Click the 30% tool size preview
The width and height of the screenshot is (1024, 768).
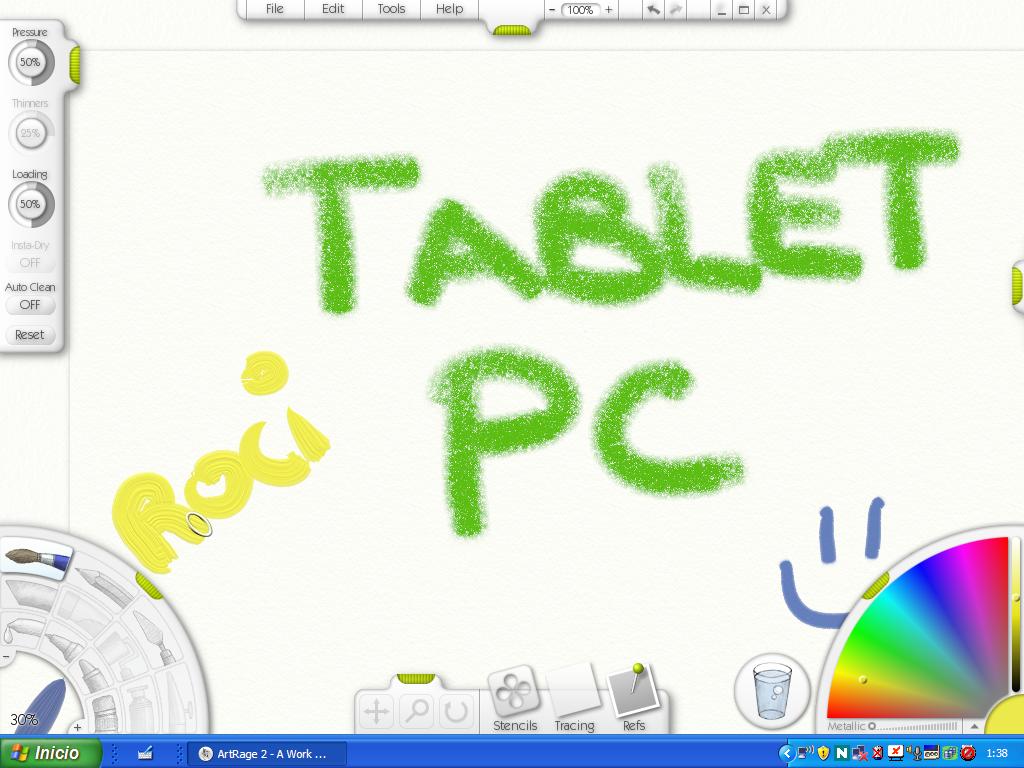click(24, 720)
